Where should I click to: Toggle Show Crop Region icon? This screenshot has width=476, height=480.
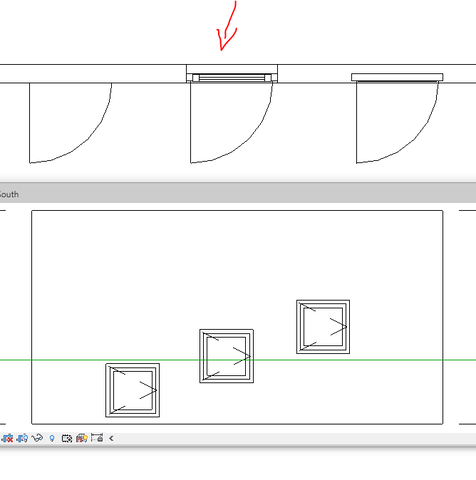click(22, 438)
